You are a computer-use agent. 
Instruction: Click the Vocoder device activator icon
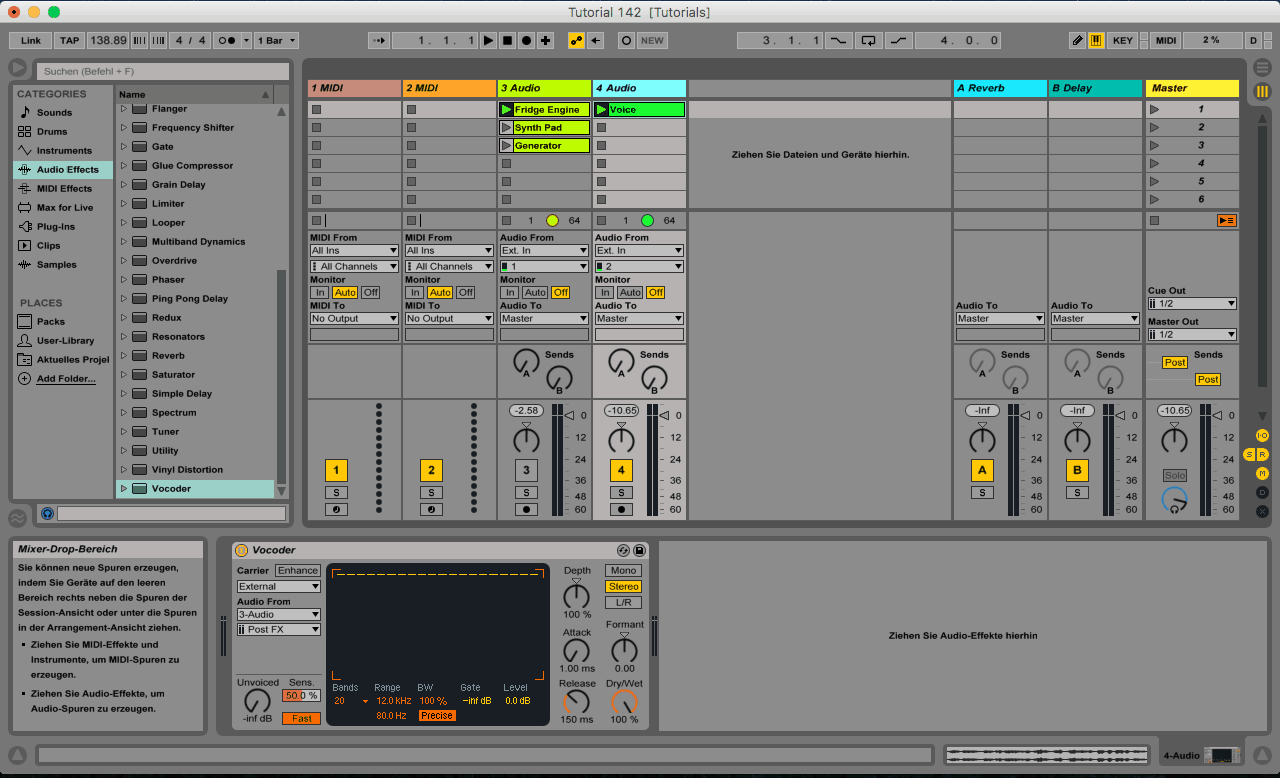point(241,550)
